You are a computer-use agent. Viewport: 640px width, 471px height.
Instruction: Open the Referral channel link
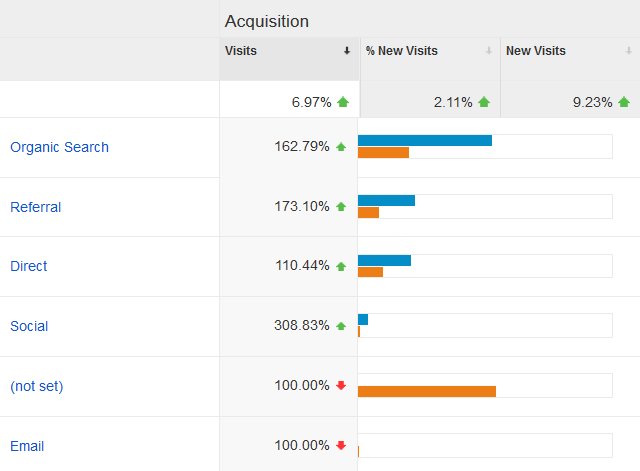35,207
